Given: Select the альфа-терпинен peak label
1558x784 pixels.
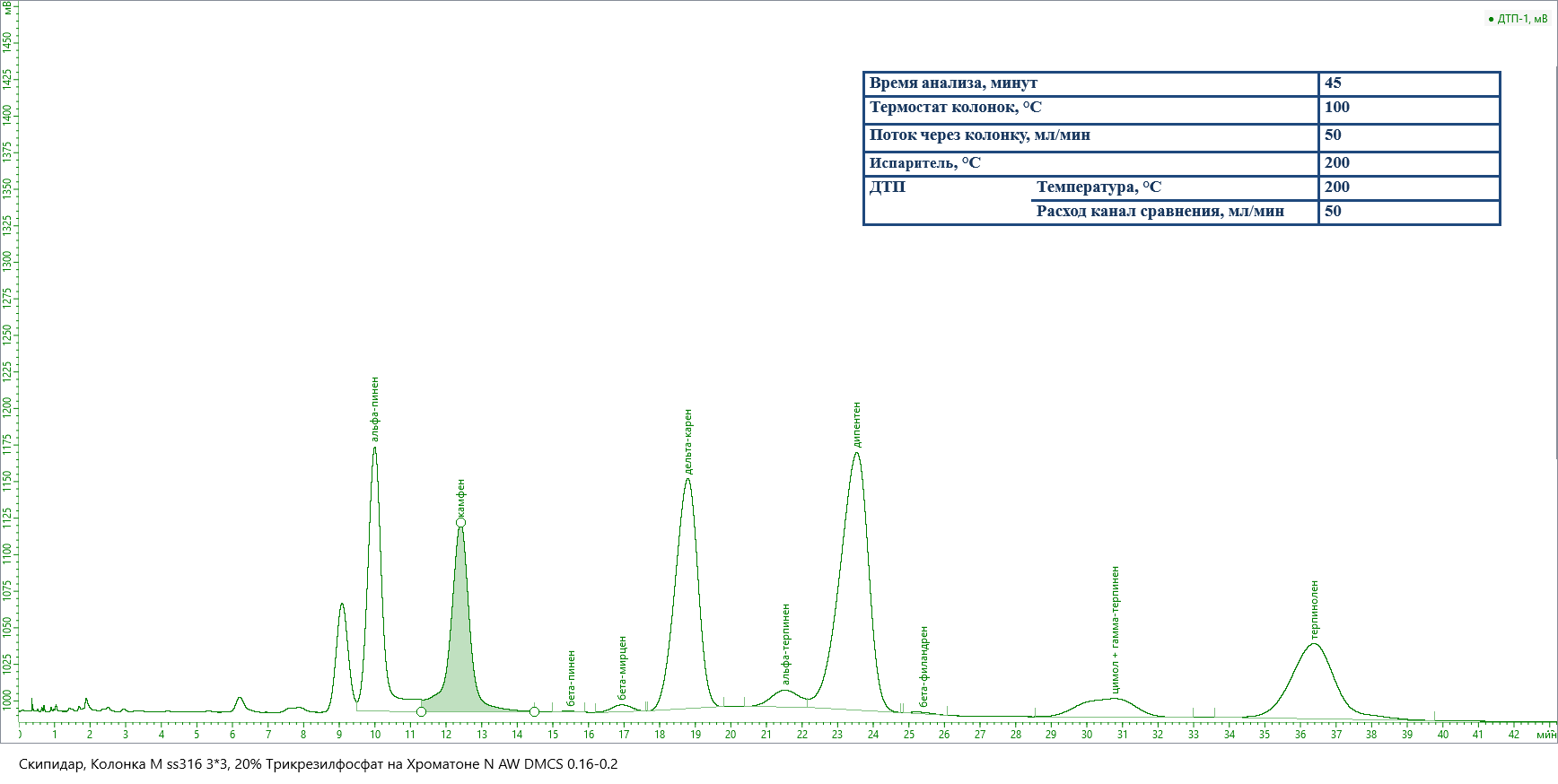Looking at the screenshot, I should tap(786, 644).
